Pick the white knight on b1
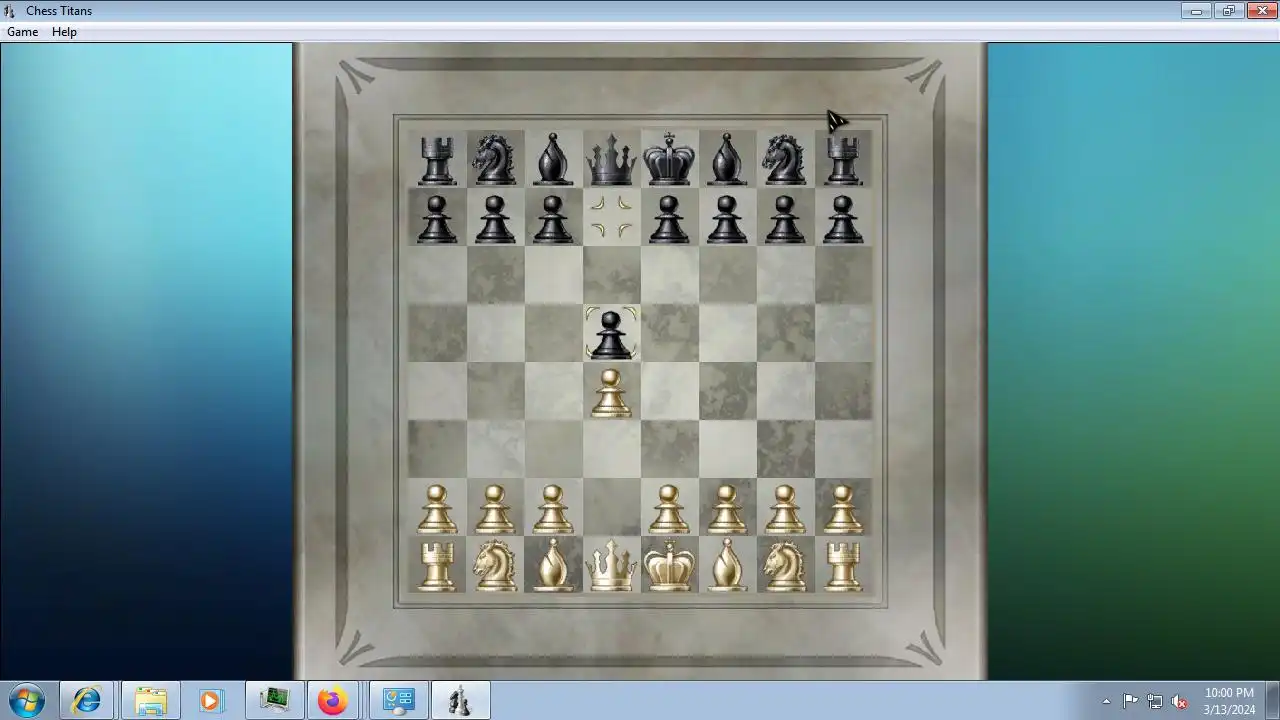Viewport: 1280px width, 720px height. coord(495,565)
